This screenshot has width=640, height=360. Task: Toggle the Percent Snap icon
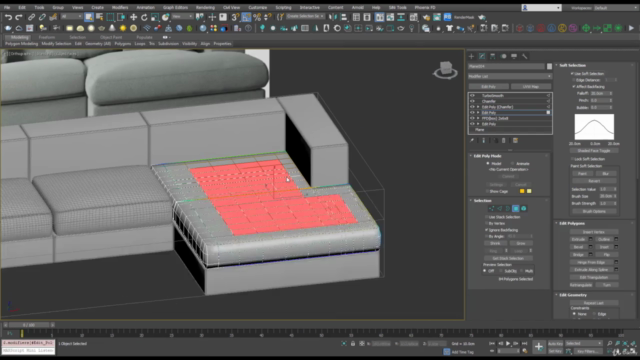257,17
